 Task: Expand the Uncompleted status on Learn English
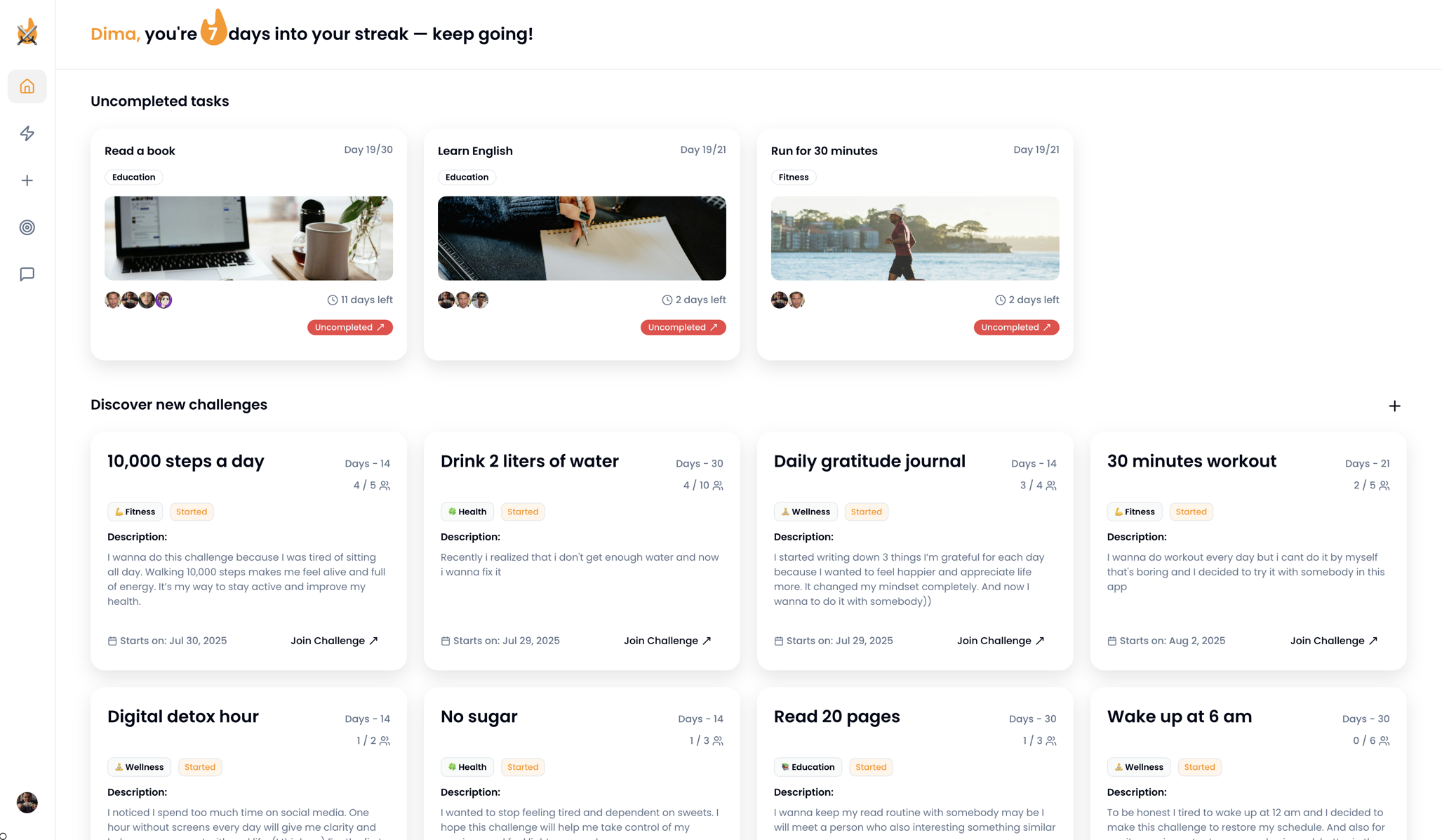click(x=683, y=327)
